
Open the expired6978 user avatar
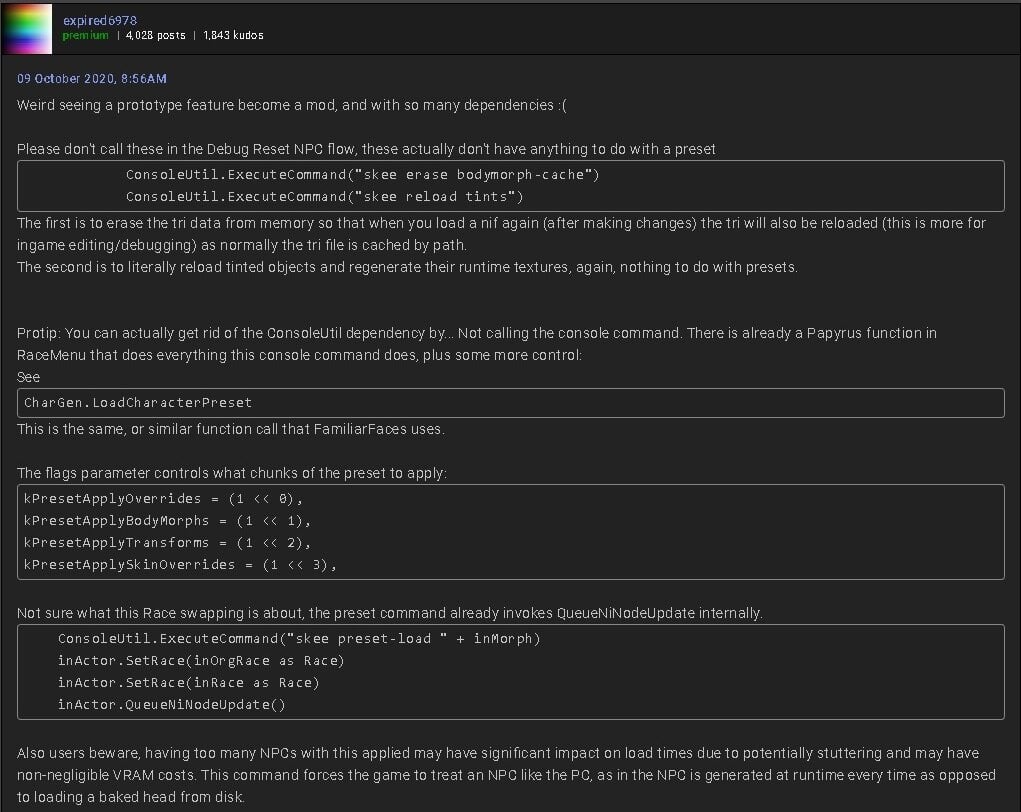[x=27, y=29]
